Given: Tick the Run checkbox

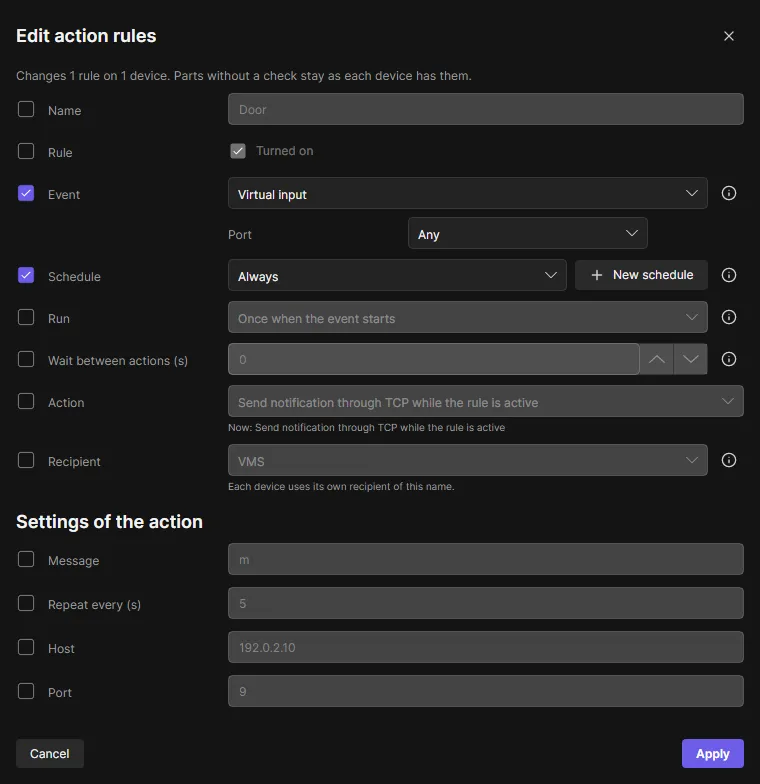Looking at the screenshot, I should (x=26, y=317).
